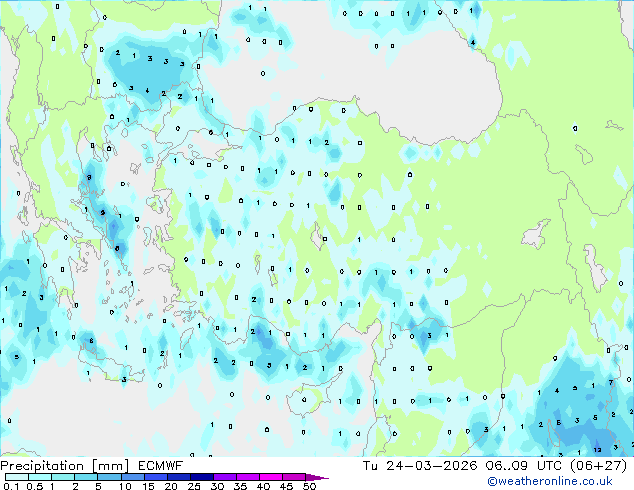Viewport: 634px width, 490px height.
Task: Click the '06..09 UTC' time range text
Action: 524,466
